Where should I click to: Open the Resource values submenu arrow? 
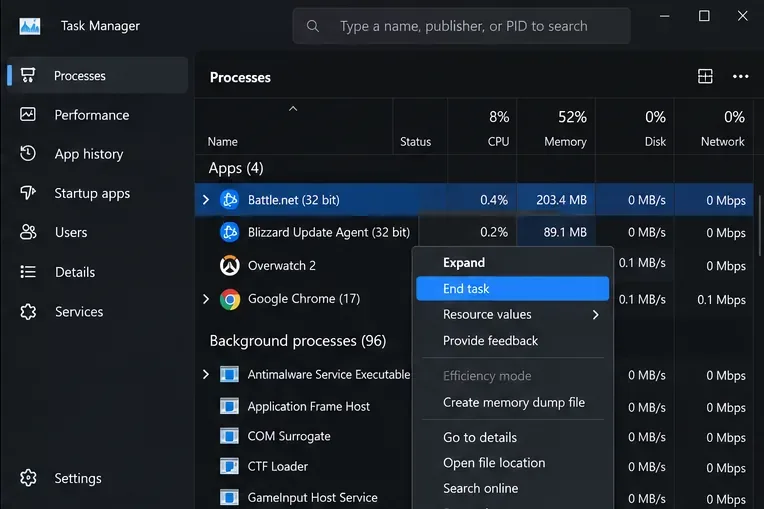(x=595, y=315)
